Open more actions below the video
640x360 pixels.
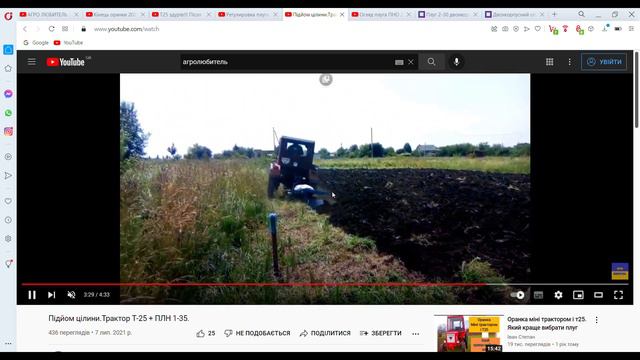[416, 334]
